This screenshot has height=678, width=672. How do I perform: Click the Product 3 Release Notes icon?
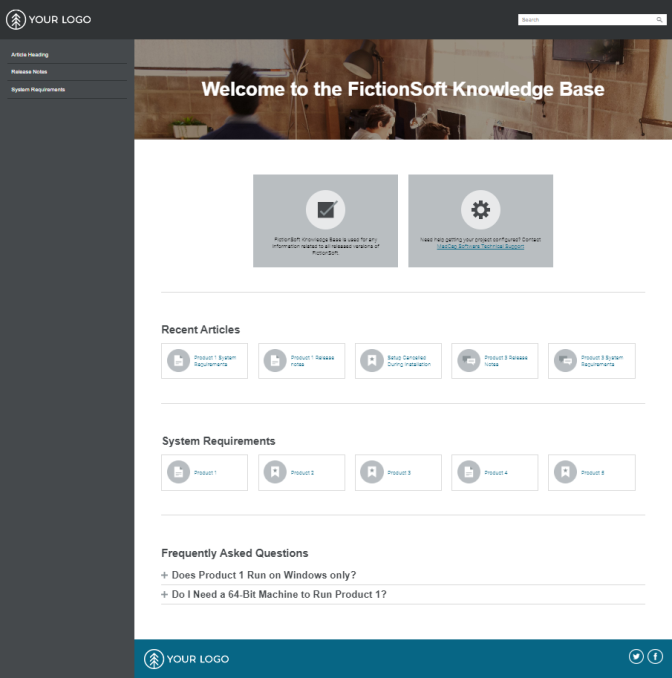(468, 361)
